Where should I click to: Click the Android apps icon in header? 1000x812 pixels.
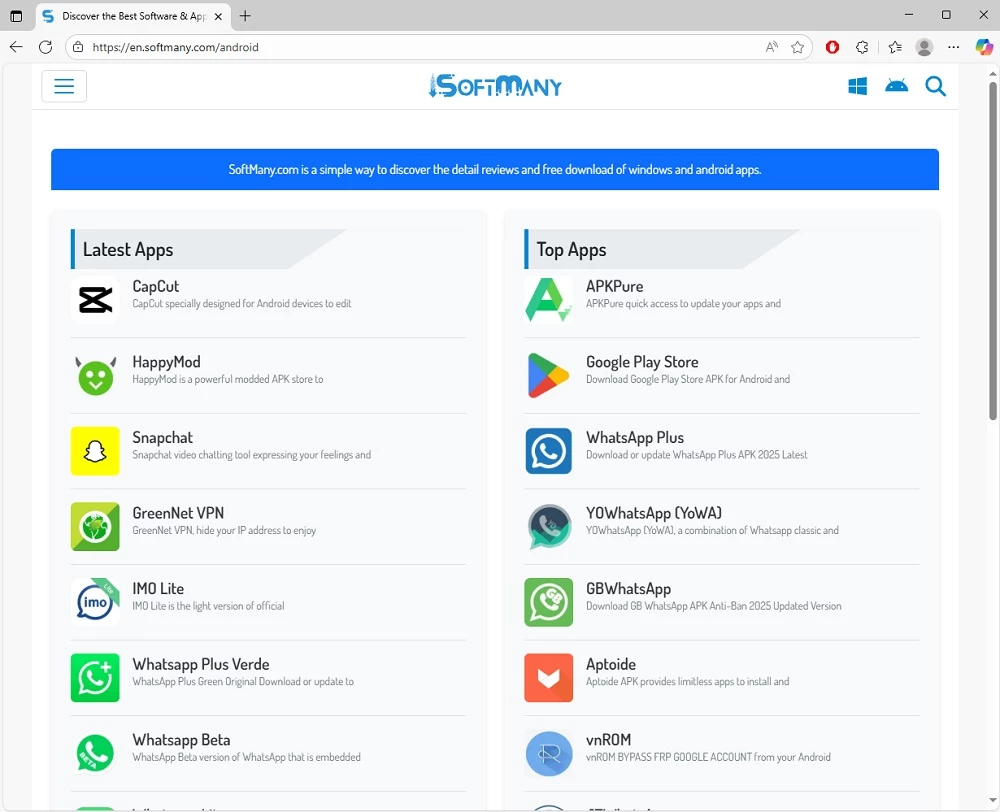[x=896, y=87]
